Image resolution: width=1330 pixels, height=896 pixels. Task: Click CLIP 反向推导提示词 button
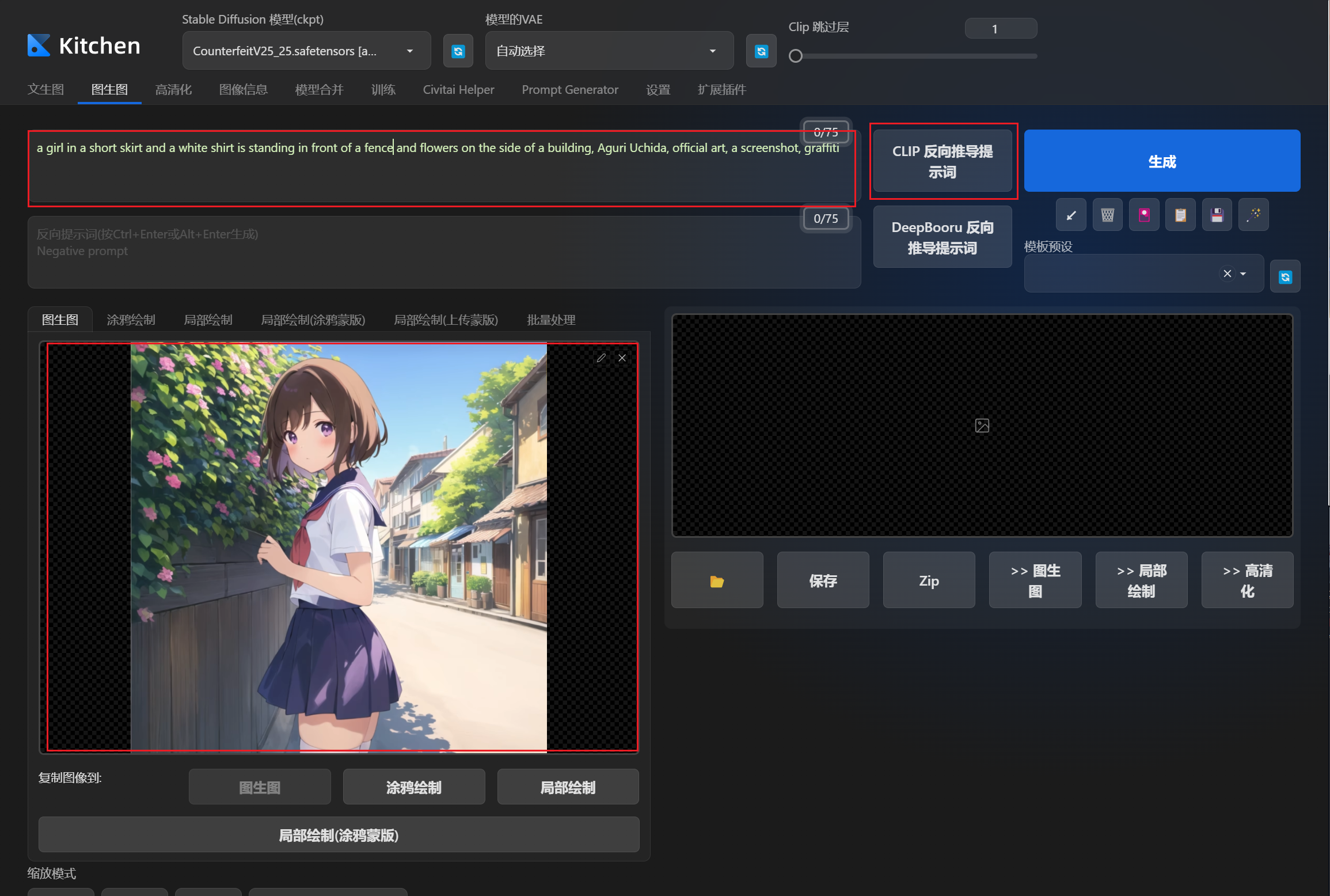click(943, 161)
